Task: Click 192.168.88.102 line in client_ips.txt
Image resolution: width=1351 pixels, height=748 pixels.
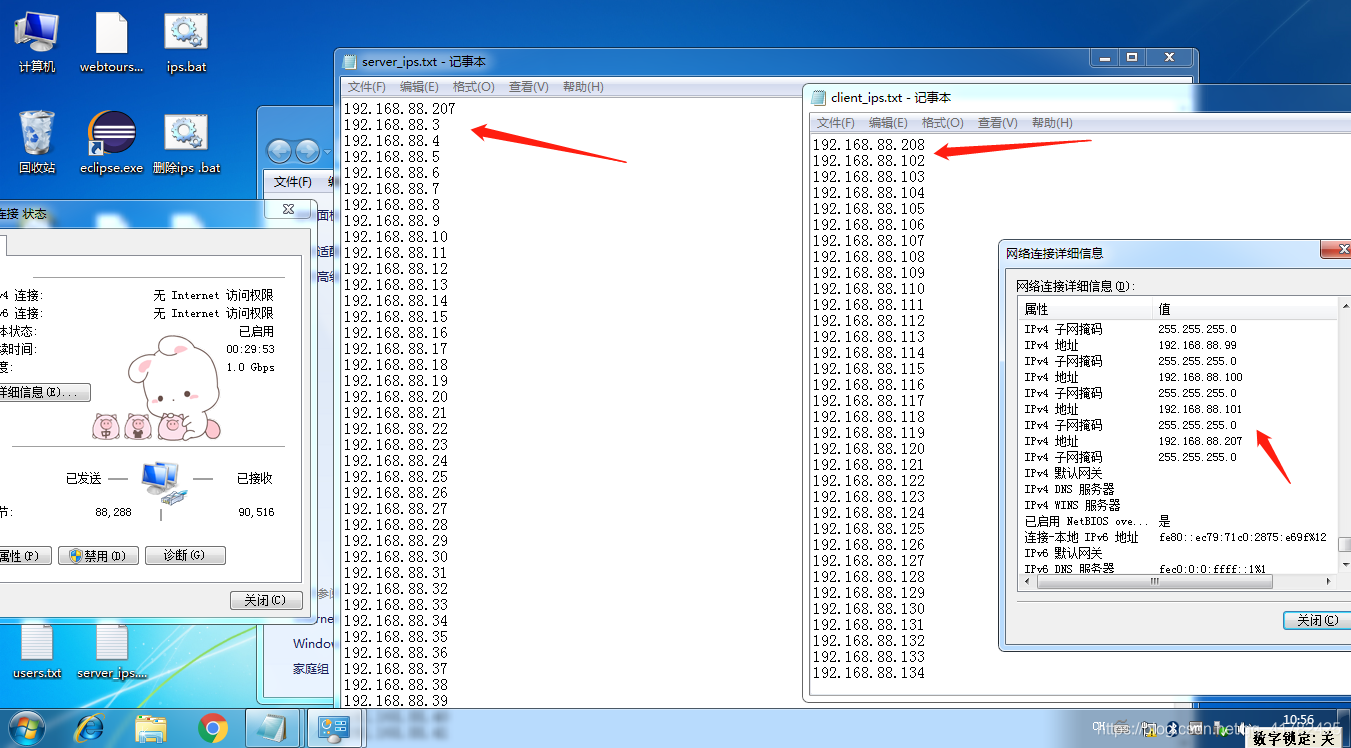Action: 869,160
